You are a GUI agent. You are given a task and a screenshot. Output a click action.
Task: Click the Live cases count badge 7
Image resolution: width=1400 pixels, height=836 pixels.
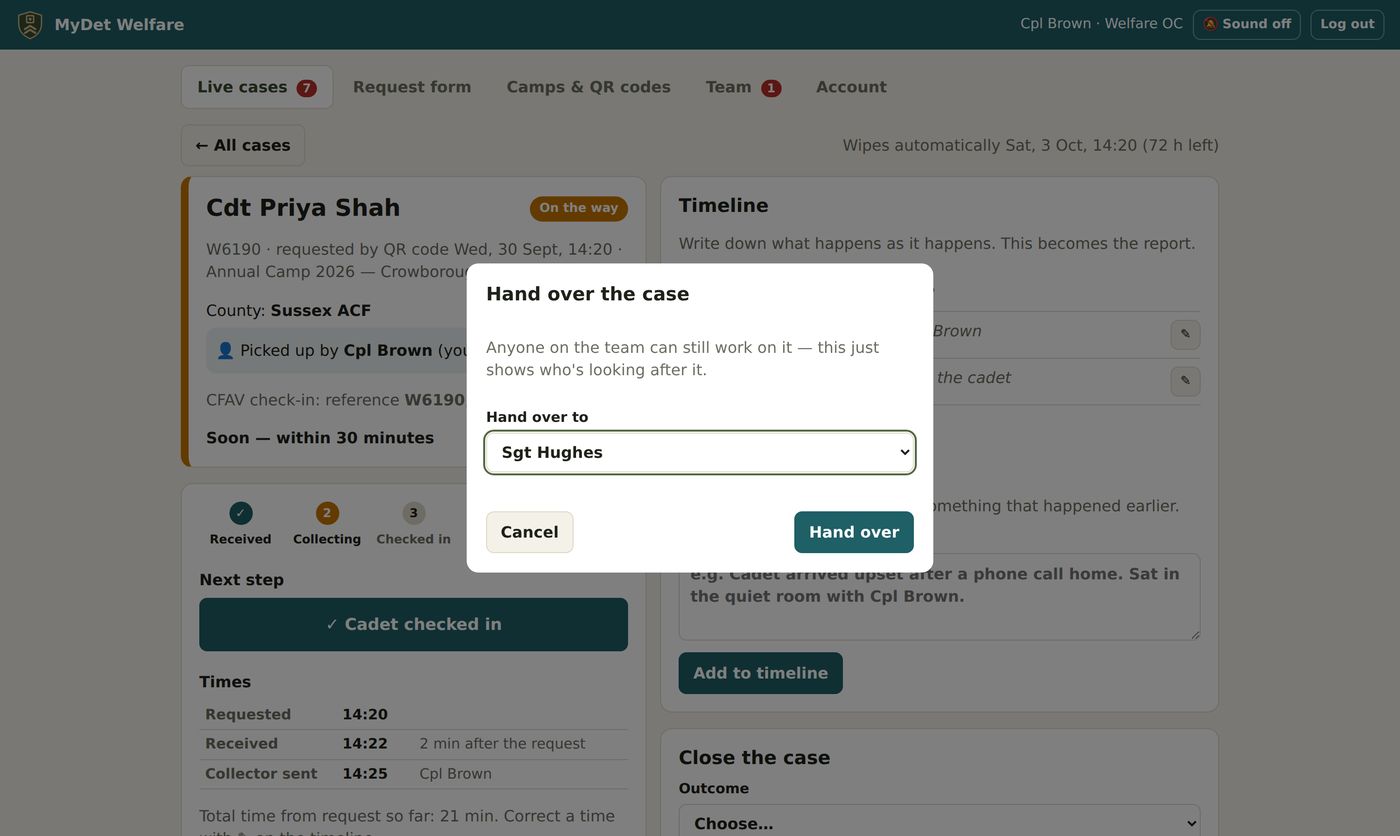306,88
